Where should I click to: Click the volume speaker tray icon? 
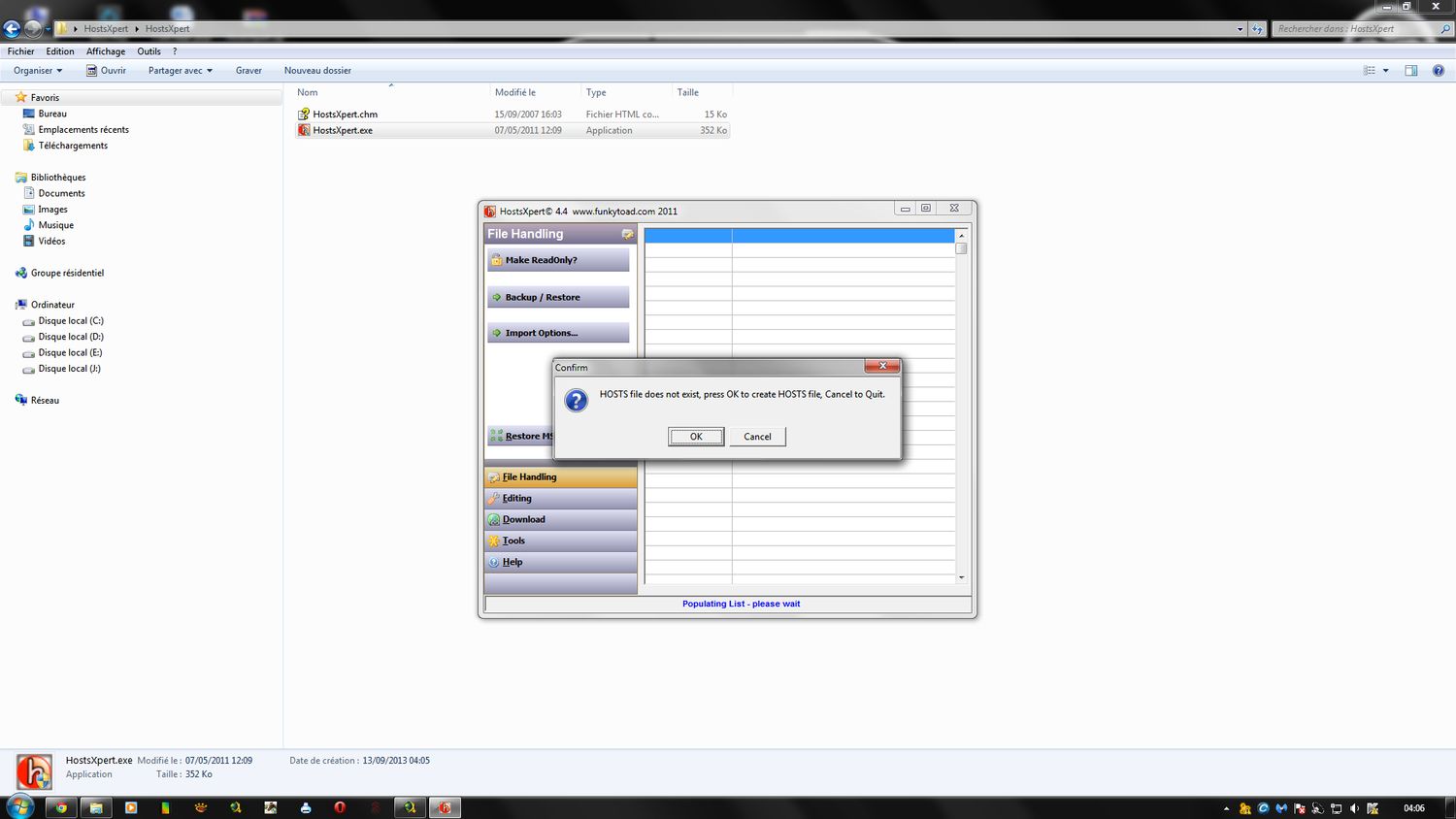tap(1354, 808)
